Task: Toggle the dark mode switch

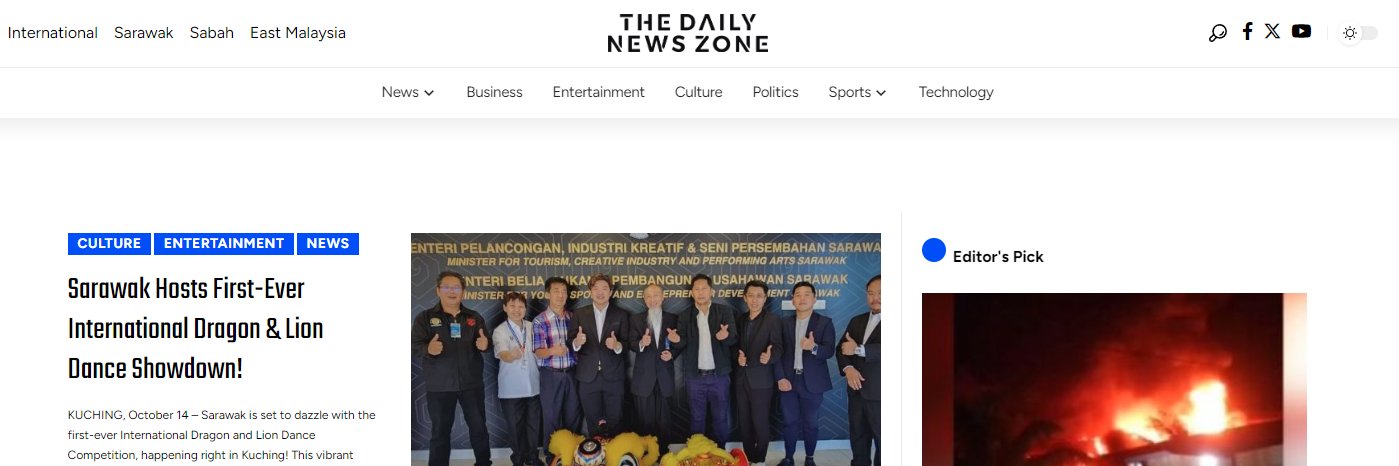Action: 1359,33
